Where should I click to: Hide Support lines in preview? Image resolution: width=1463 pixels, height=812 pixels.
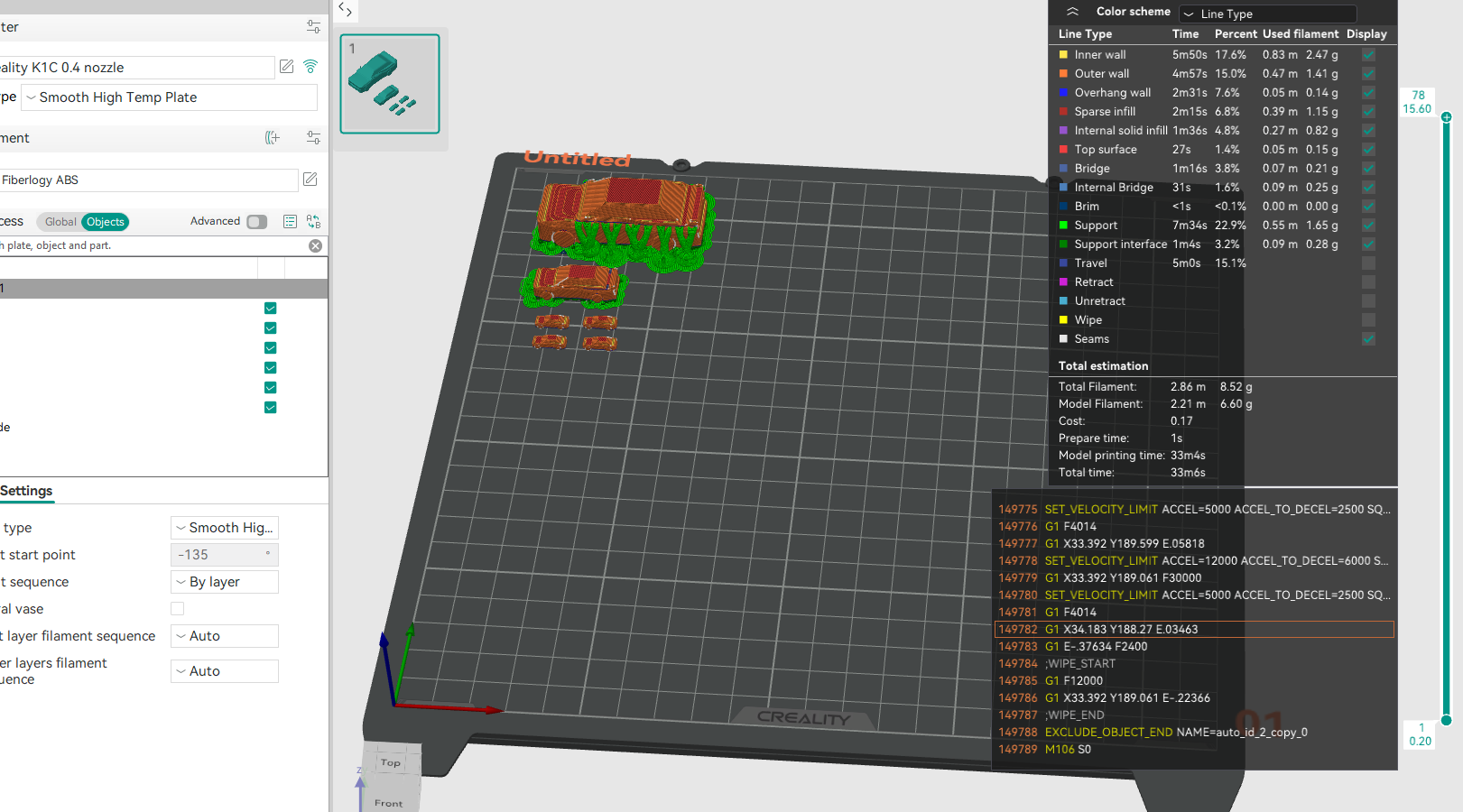1368,226
